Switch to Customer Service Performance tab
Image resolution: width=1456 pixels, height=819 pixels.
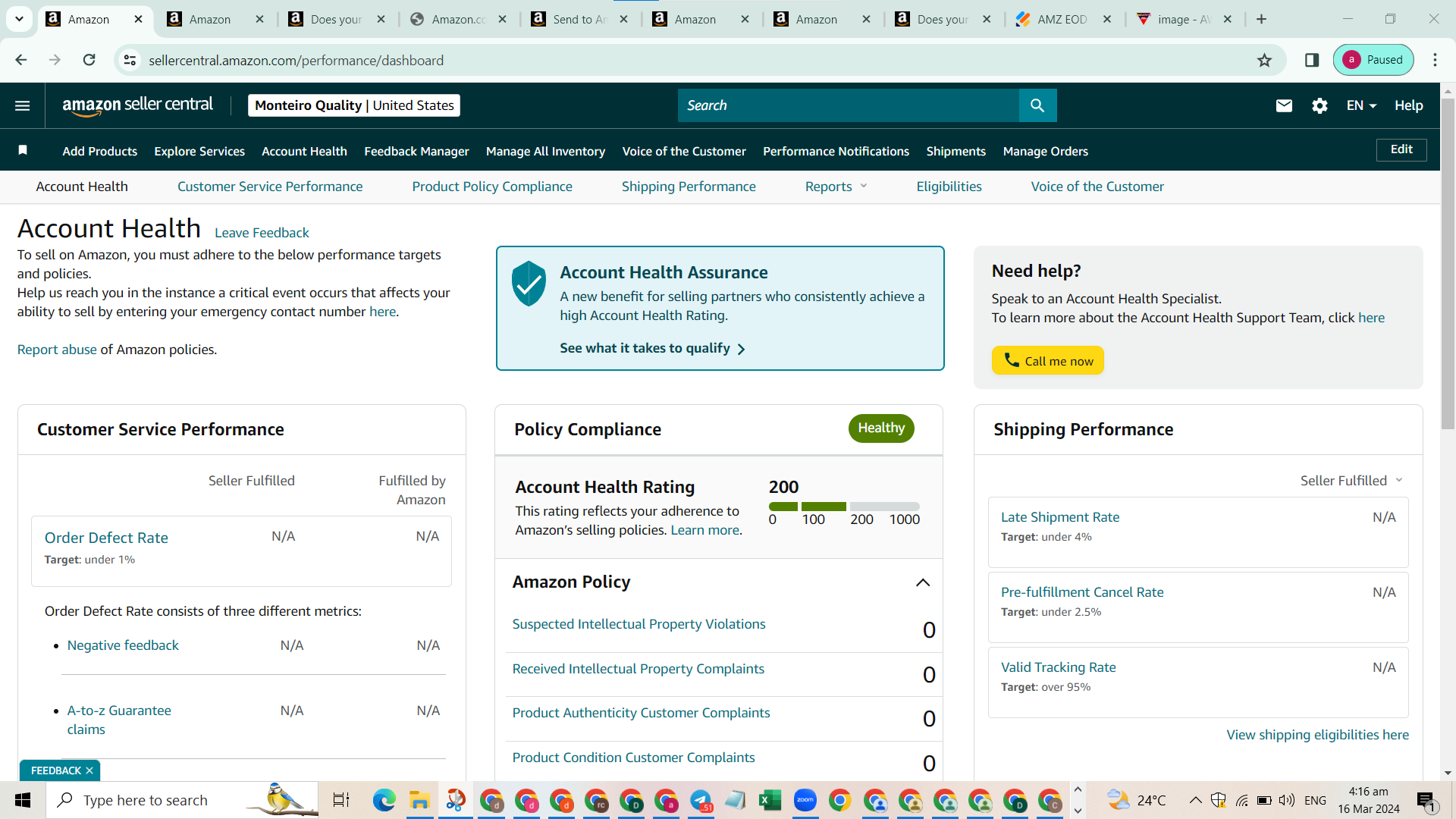click(x=270, y=187)
